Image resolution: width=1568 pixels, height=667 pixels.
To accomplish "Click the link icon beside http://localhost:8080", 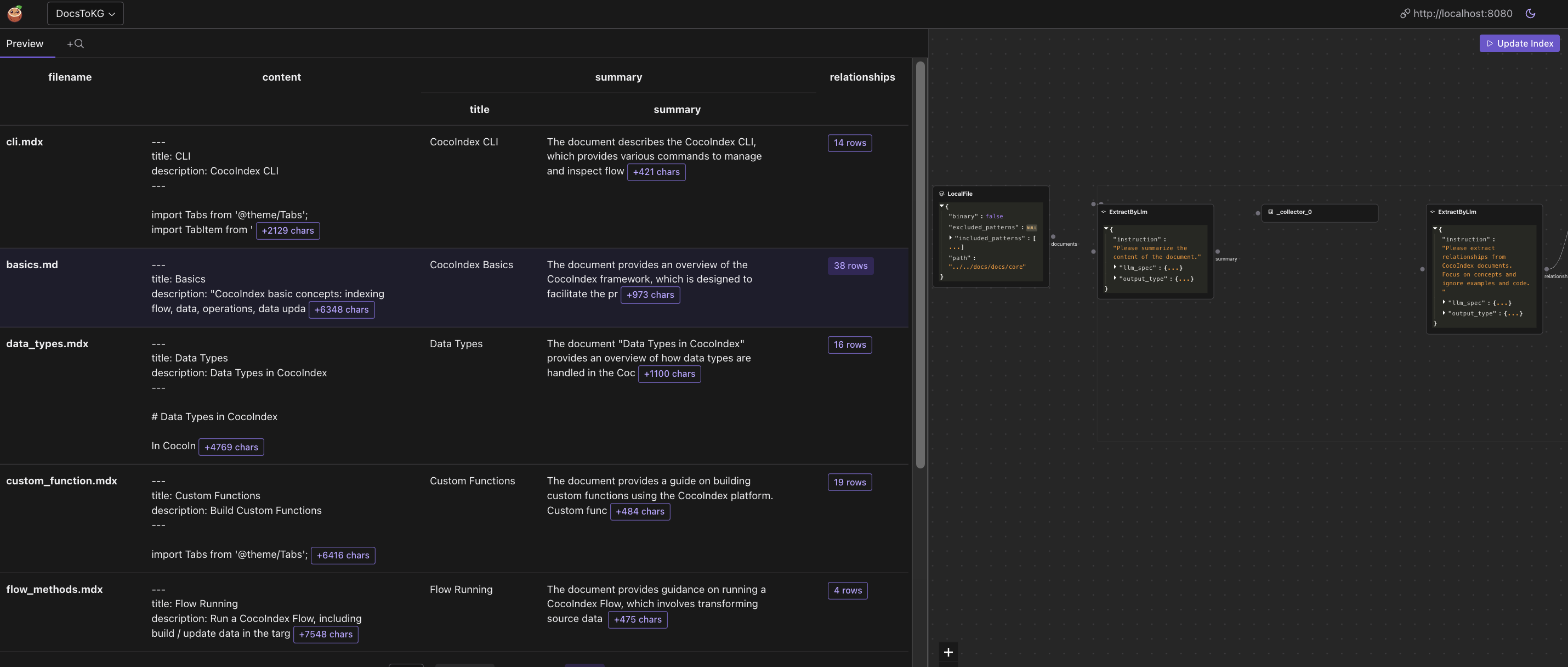I will 1406,13.
